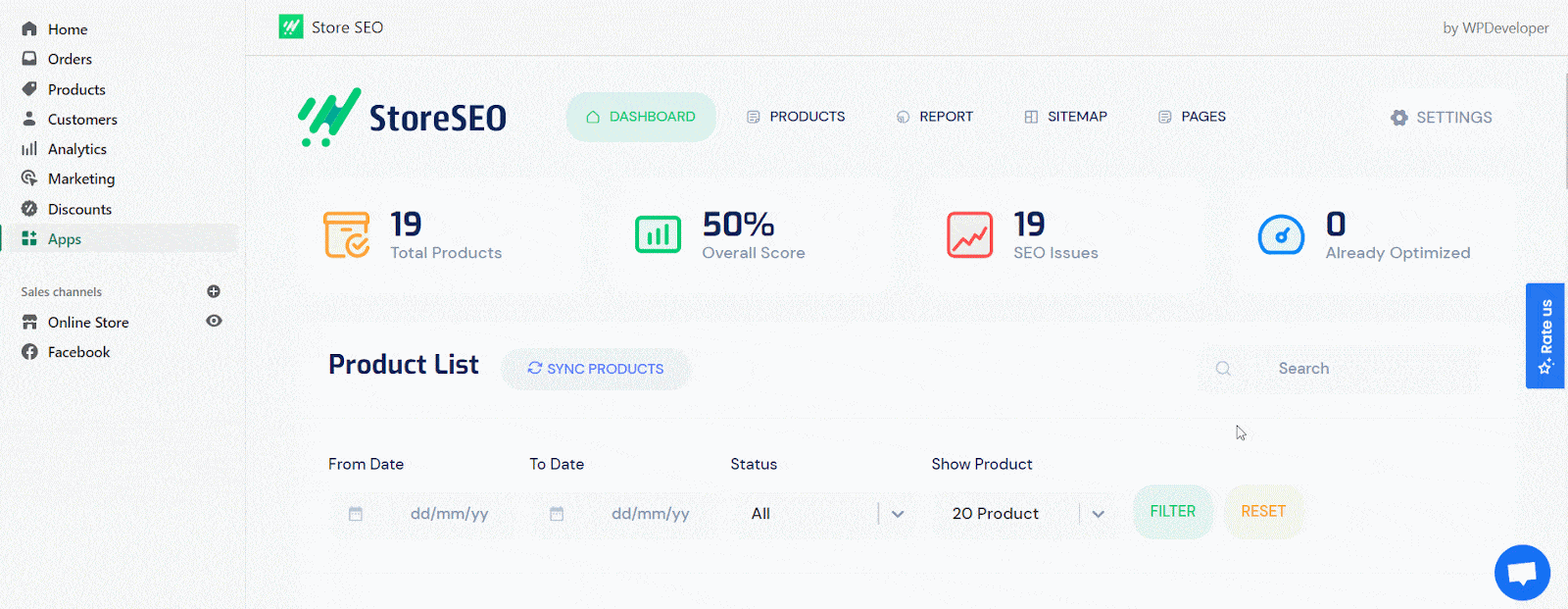This screenshot has height=609, width=1568.
Task: Go to Products in left sidebar
Action: [76, 89]
